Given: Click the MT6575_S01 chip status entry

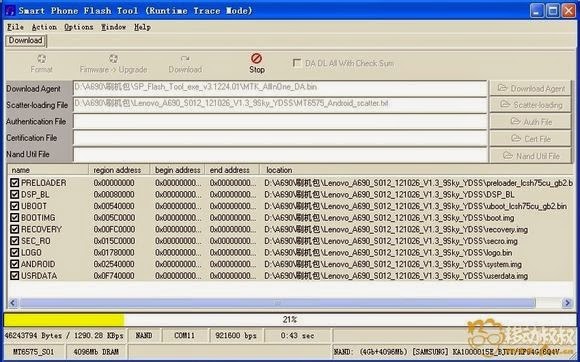Looking at the screenshot, I should (x=34, y=352).
